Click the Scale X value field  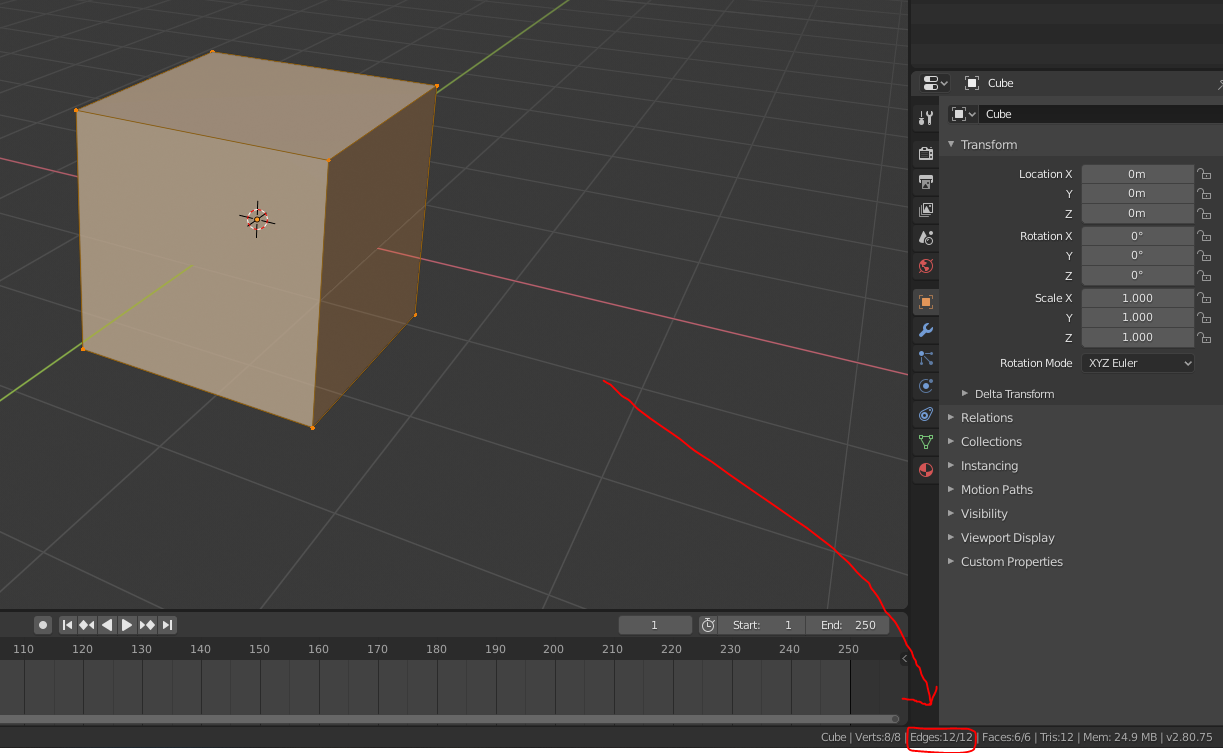pyautogui.click(x=1138, y=298)
